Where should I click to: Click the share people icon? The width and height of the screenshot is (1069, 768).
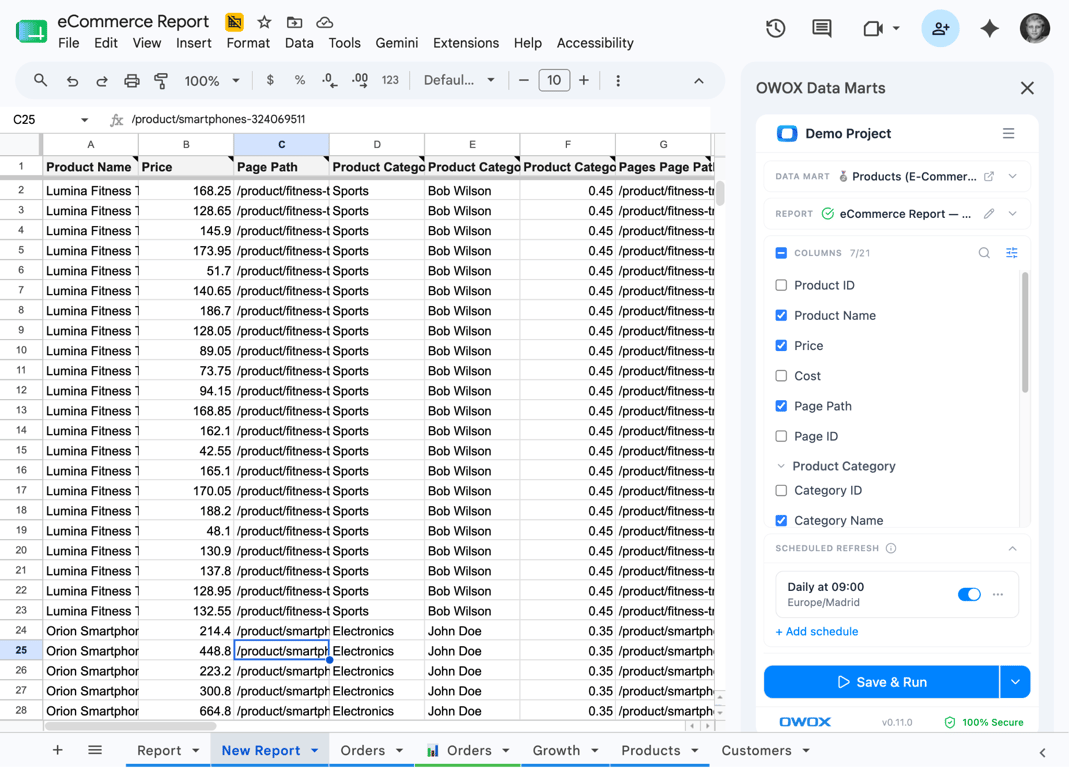(x=940, y=28)
